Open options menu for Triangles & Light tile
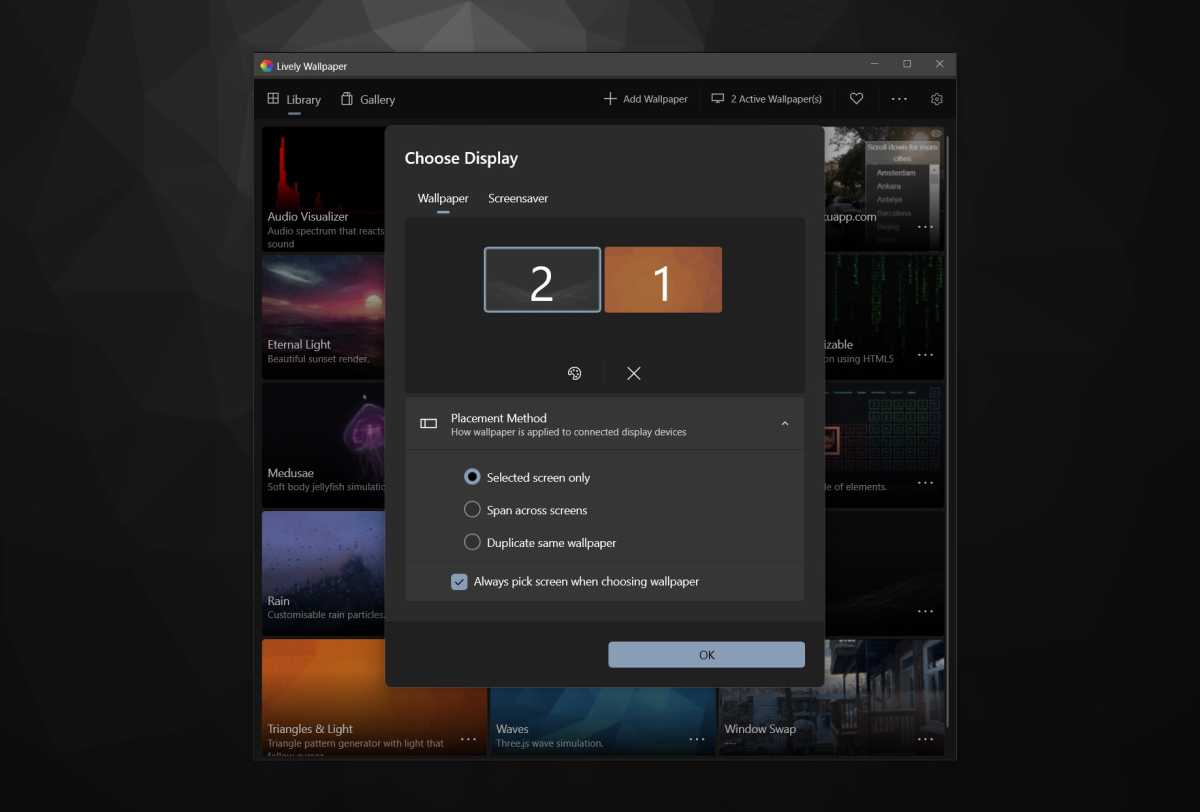Screen dimensions: 1200x812 (468, 739)
